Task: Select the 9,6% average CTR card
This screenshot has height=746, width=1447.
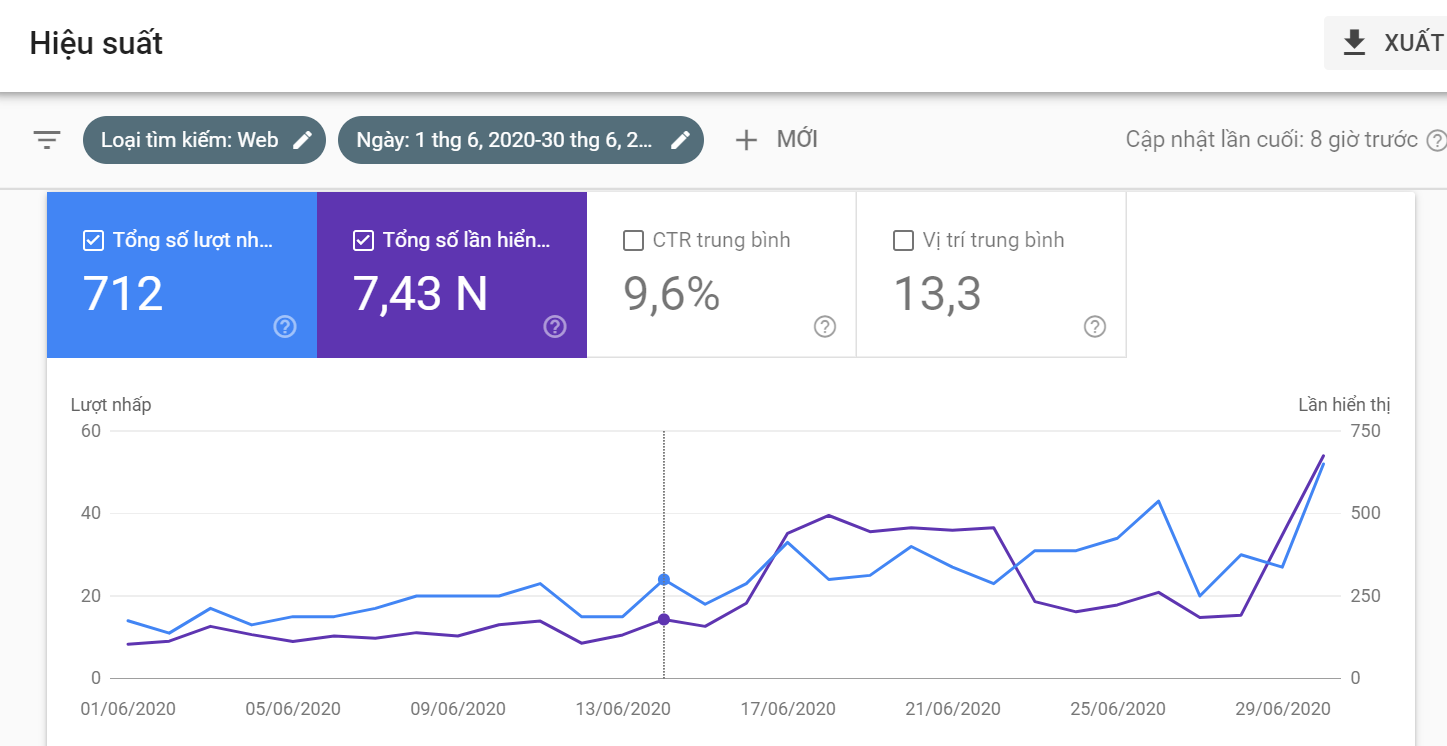Action: [722, 275]
